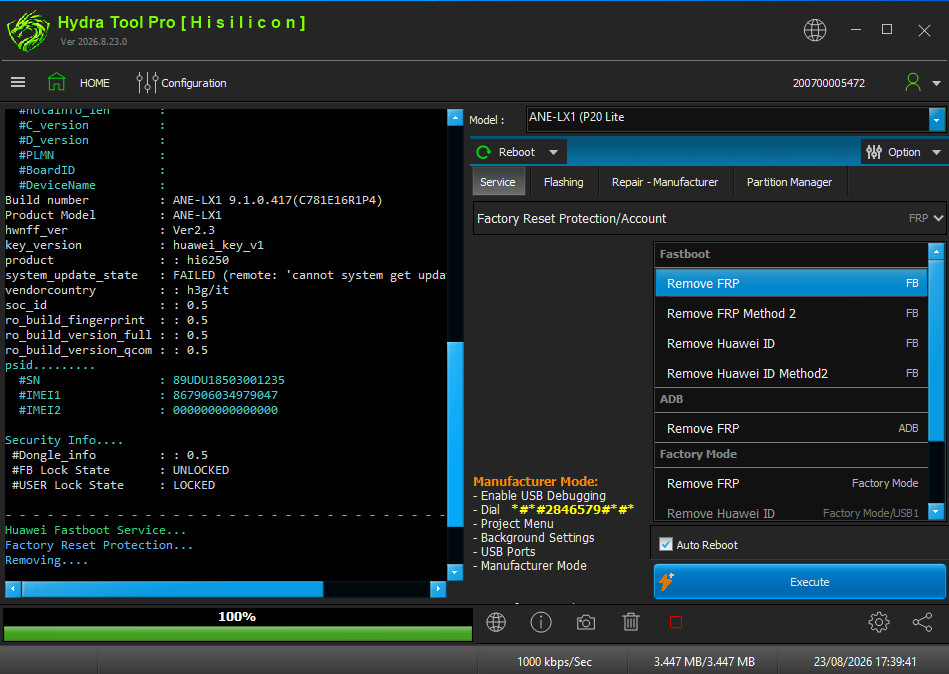Click the red stop square icon
Screen dimensions: 949x674
tap(675, 622)
